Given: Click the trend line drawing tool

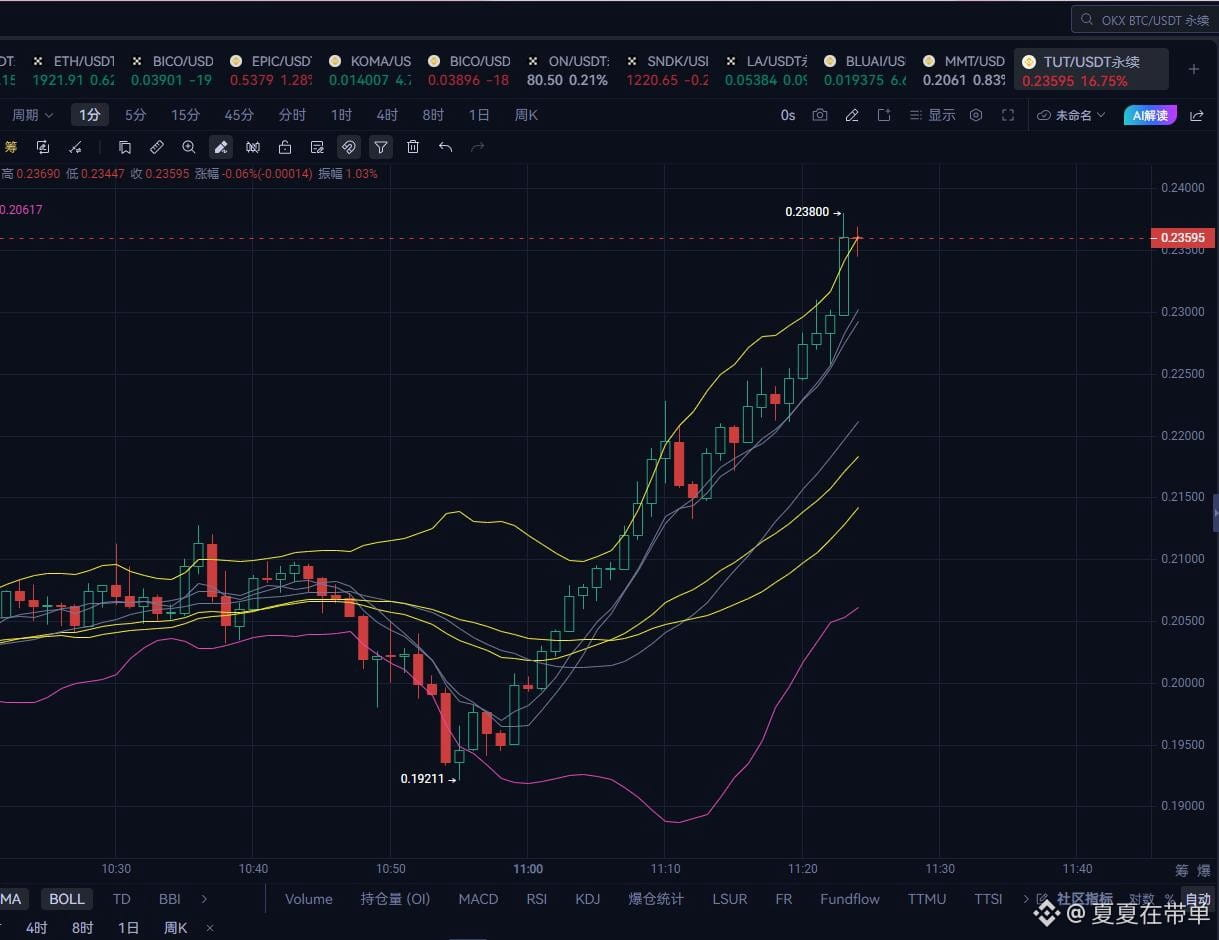Looking at the screenshot, I should 75,147.
